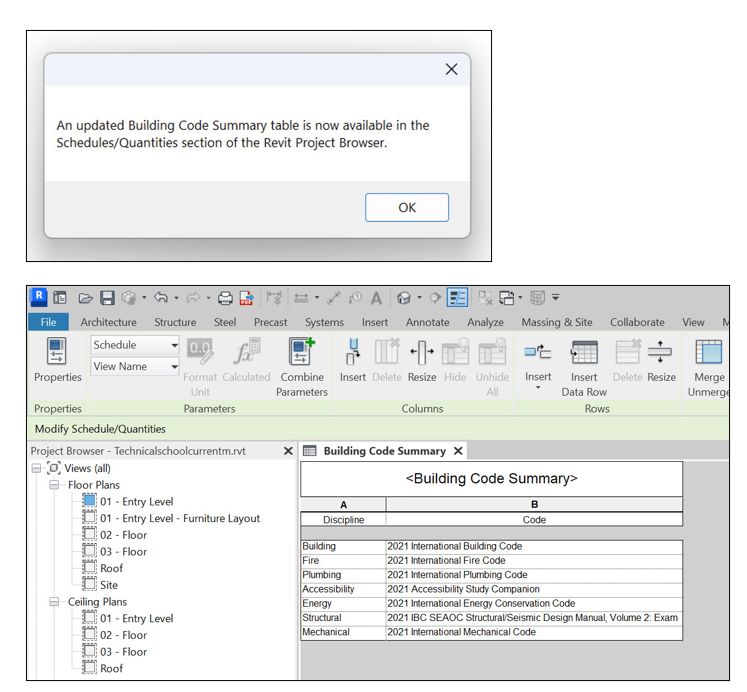Click the Tag by Category icon

point(355,298)
